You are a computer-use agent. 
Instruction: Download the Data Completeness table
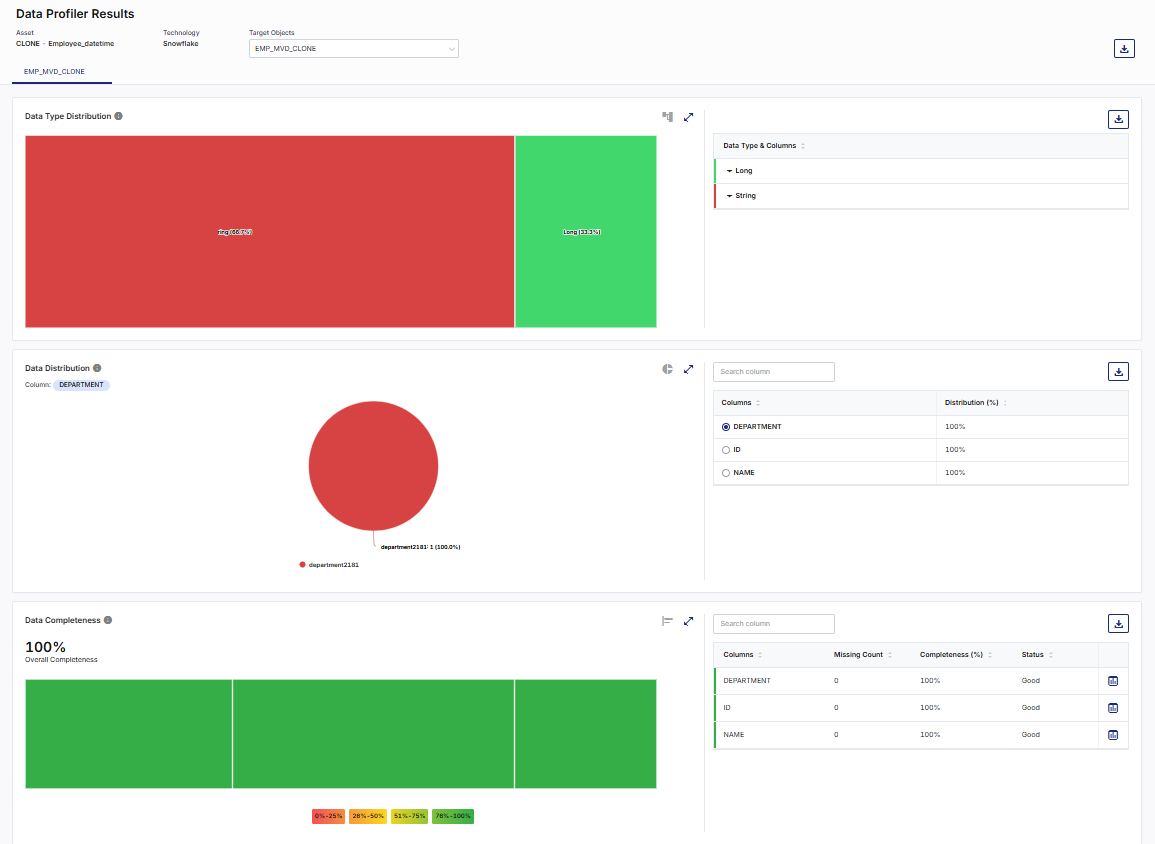coord(1118,624)
